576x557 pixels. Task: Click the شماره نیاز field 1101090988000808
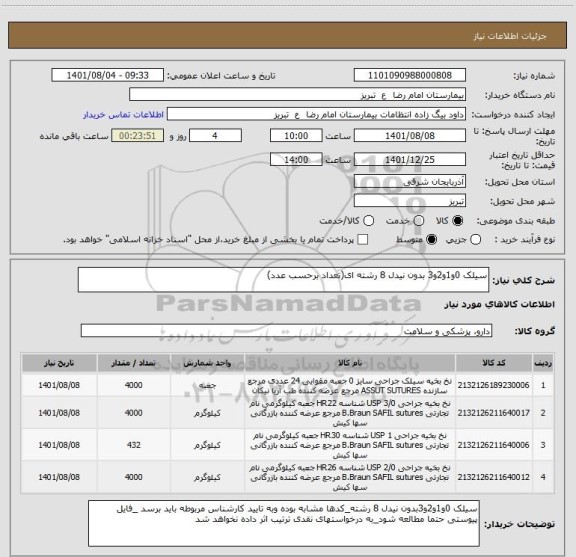[x=410, y=75]
